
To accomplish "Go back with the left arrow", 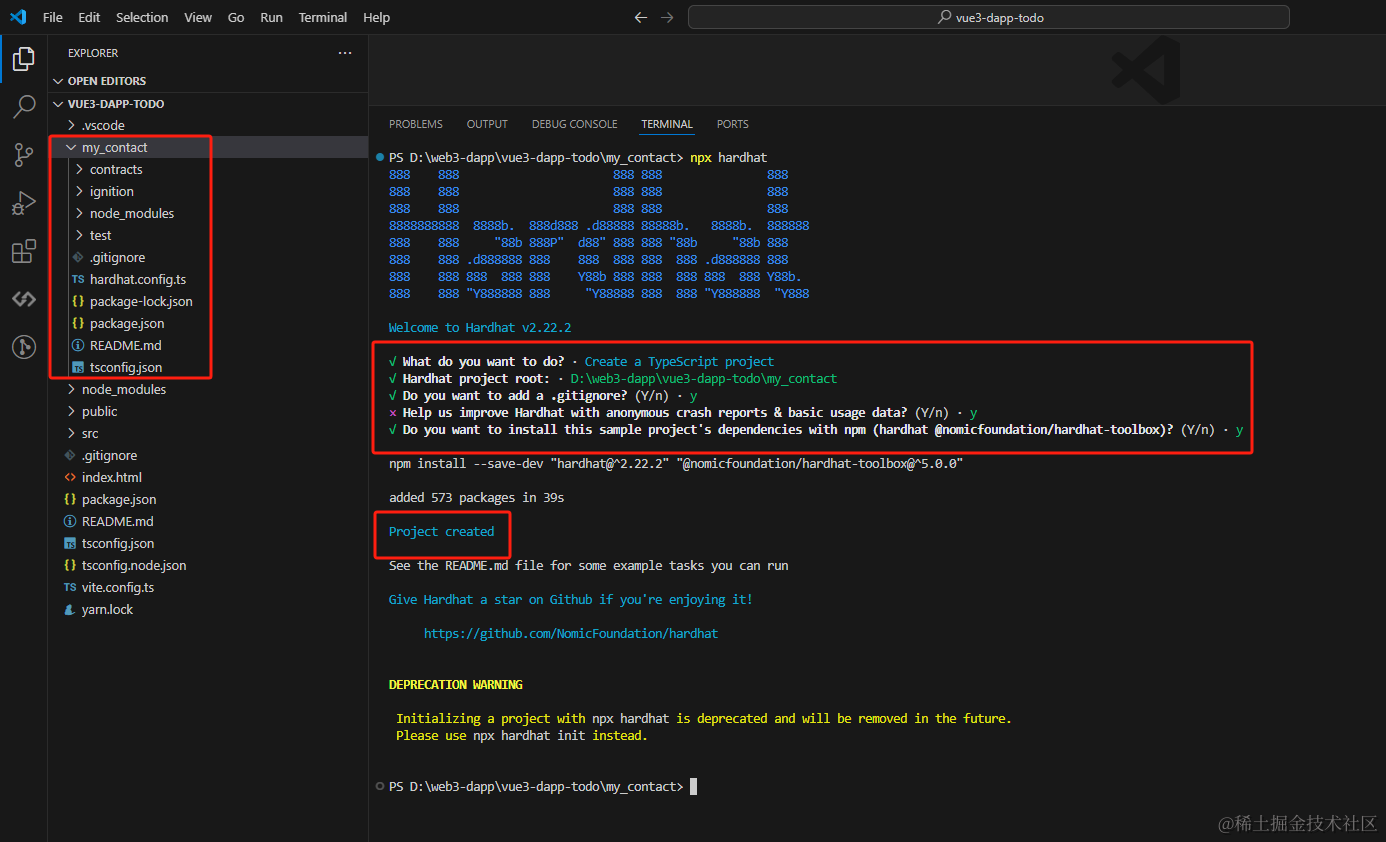I will tap(641, 17).
